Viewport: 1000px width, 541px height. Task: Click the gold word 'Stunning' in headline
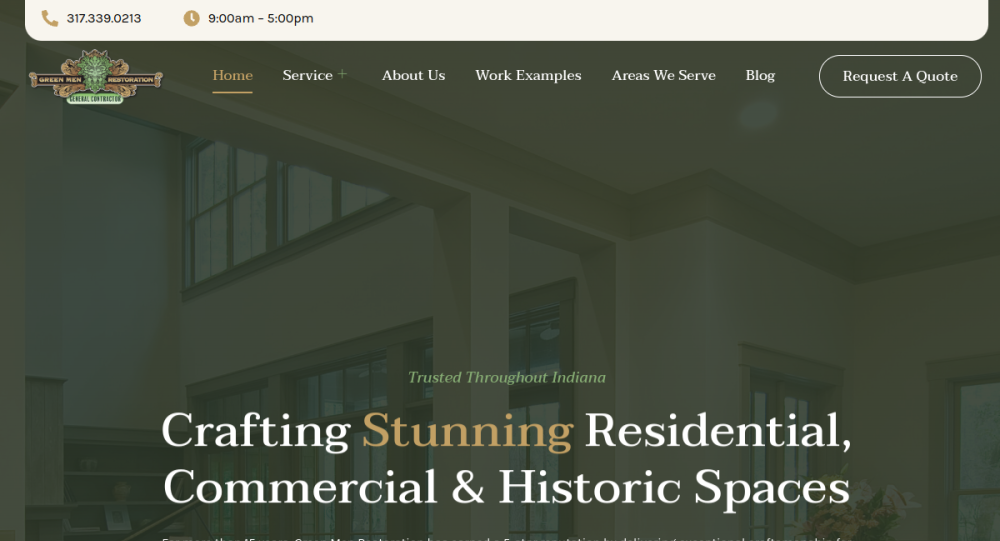click(467, 431)
